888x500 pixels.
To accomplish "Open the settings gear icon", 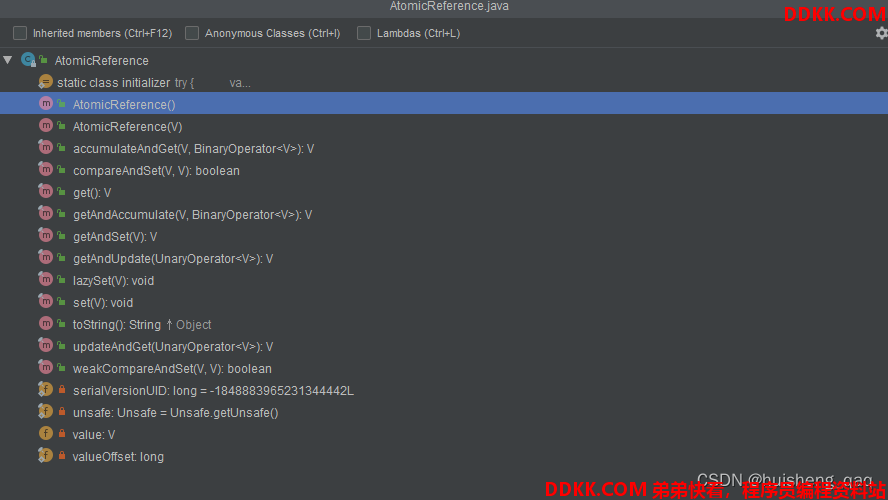I will tap(881, 33).
